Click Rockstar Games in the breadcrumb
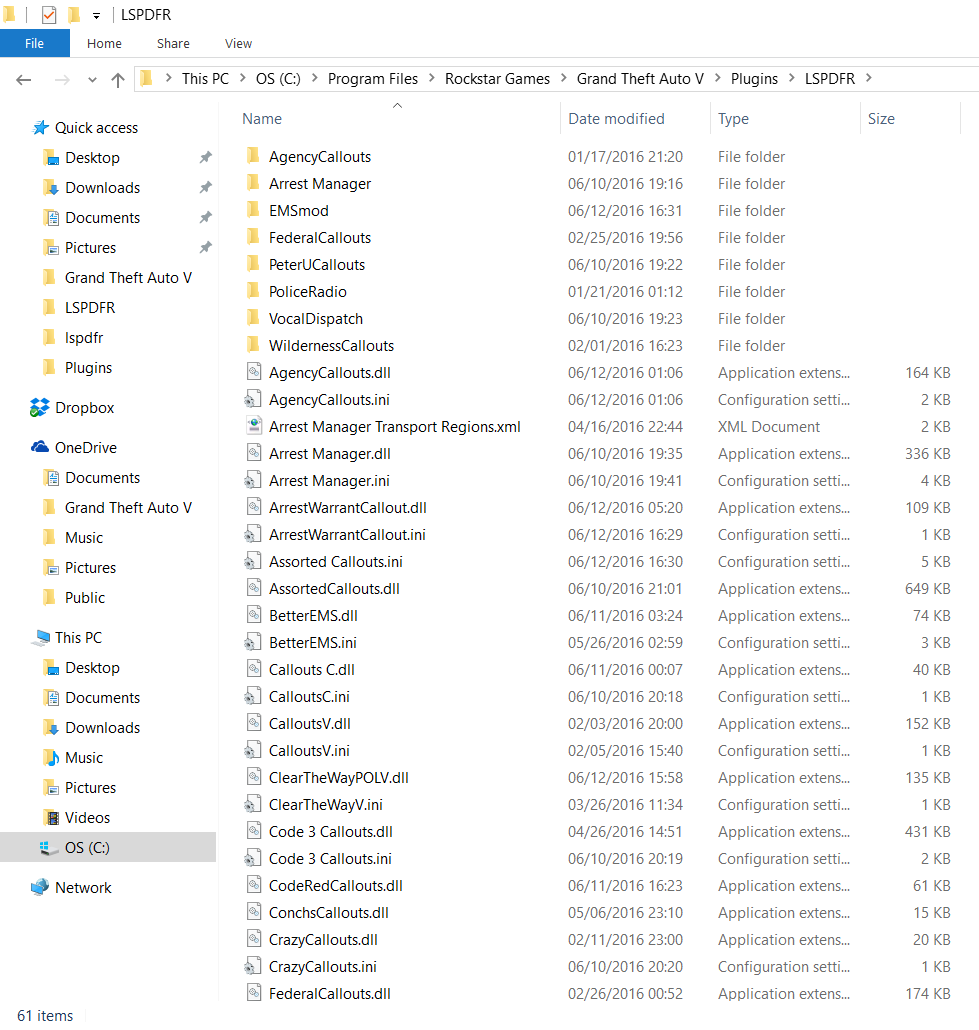Screen dimensions: 979x1030 tap(497, 79)
